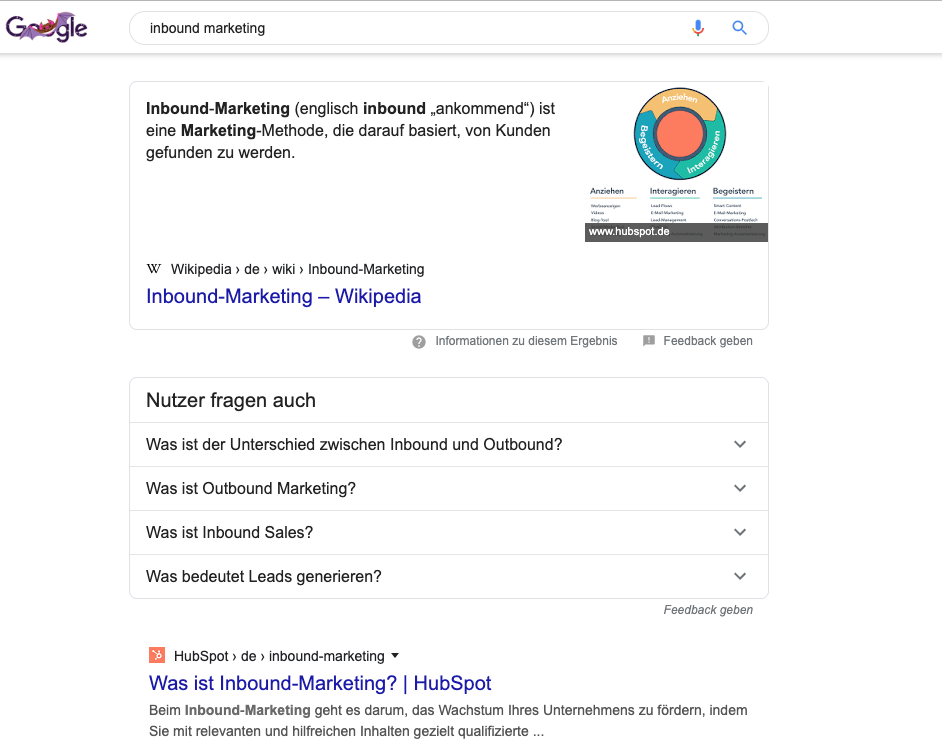Viewport: 942px width, 747px height.
Task: Click the Nutzer fragen auch heading
Action: [x=231, y=400]
